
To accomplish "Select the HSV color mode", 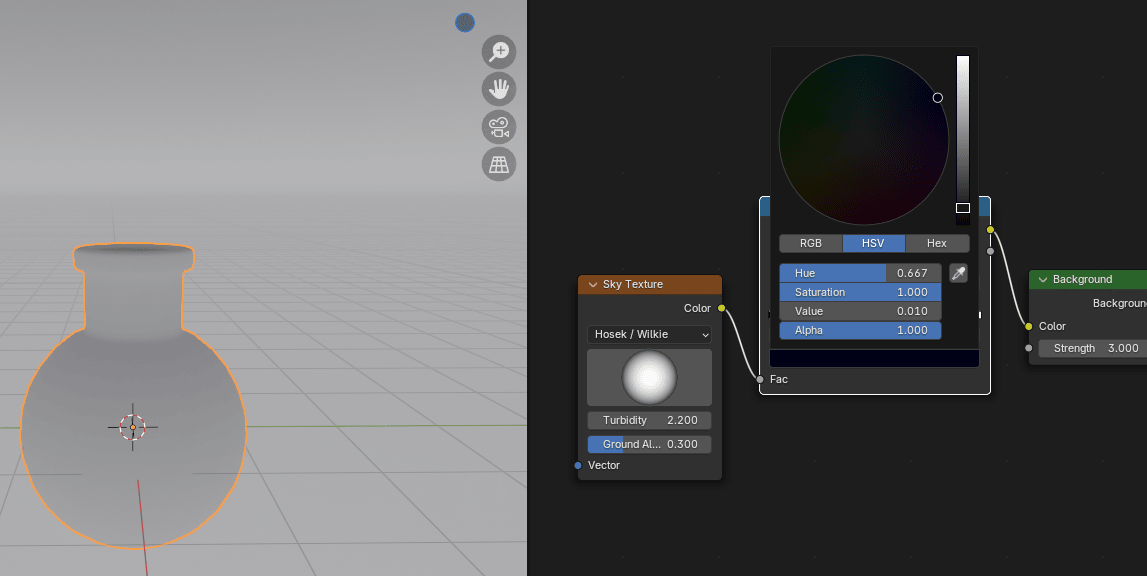I will pos(873,243).
